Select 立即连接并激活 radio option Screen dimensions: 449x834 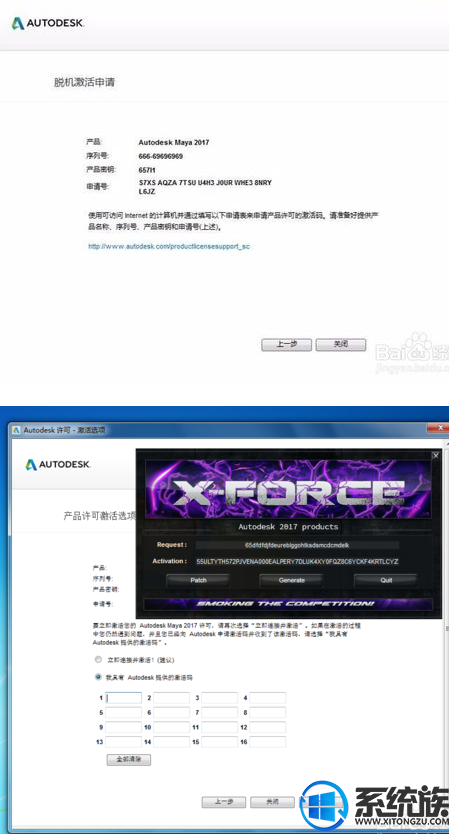pyautogui.click(x=98, y=660)
